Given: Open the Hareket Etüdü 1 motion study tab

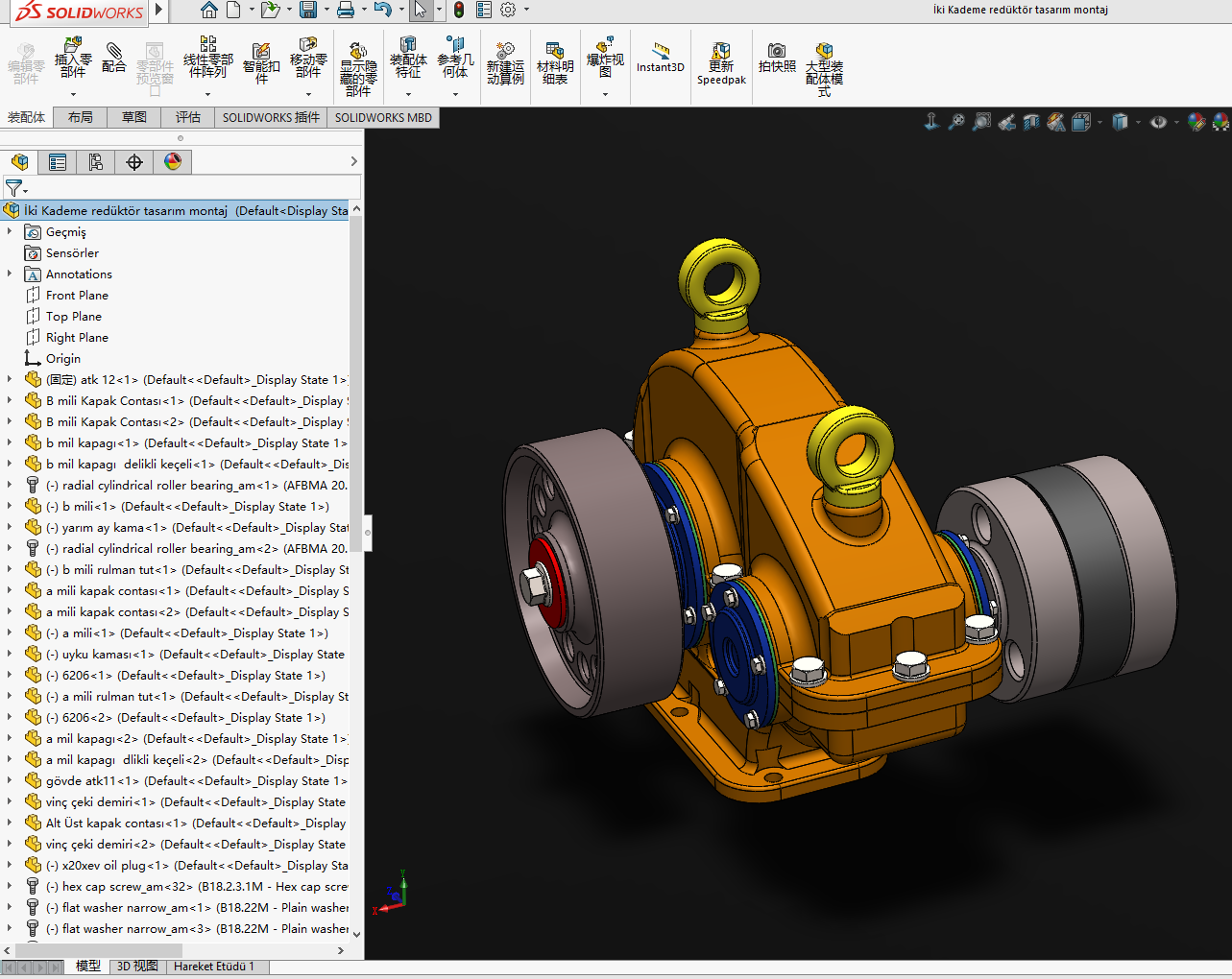Looking at the screenshot, I should pos(214,966).
